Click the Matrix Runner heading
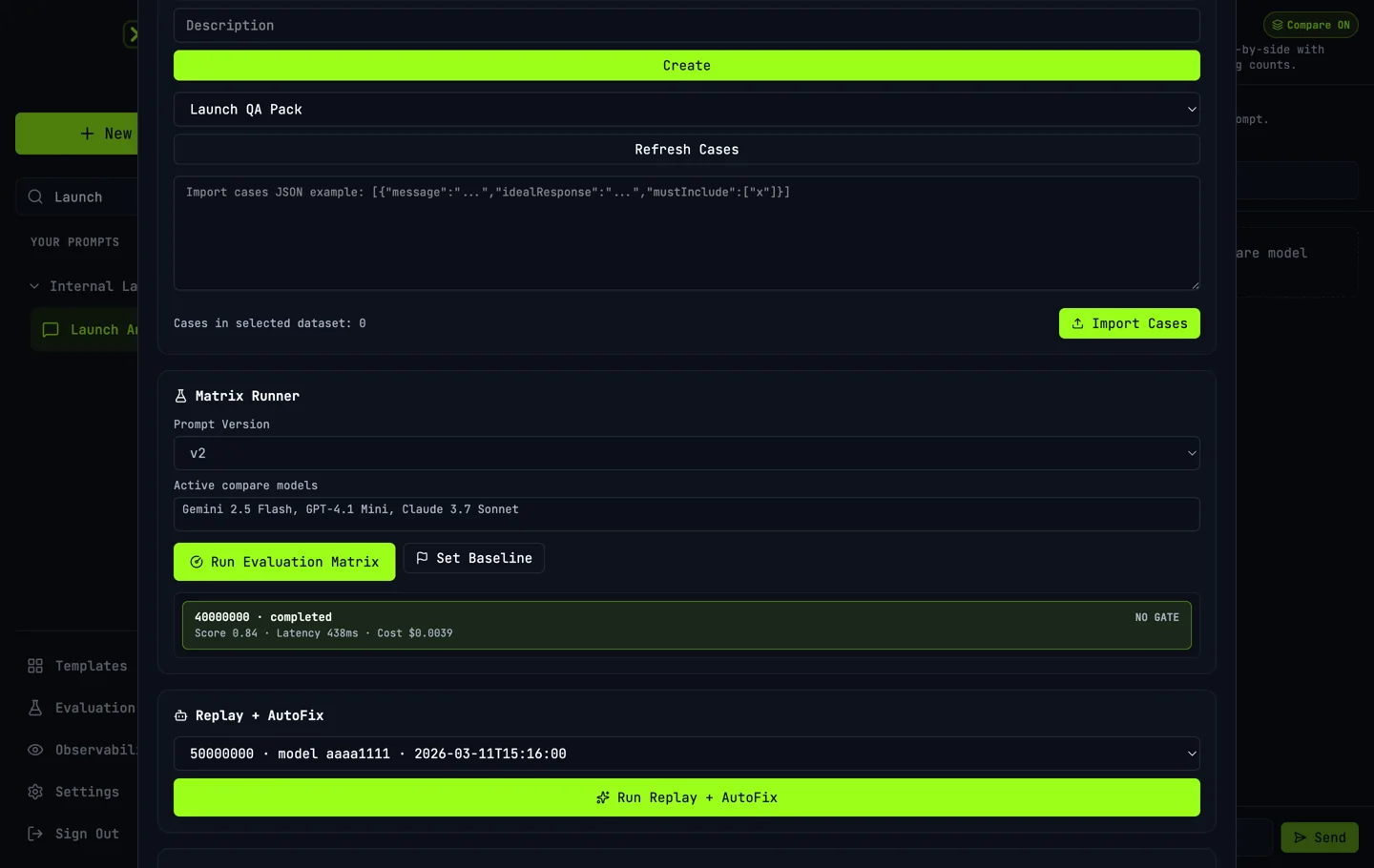Image resolution: width=1374 pixels, height=868 pixels. 247,396
